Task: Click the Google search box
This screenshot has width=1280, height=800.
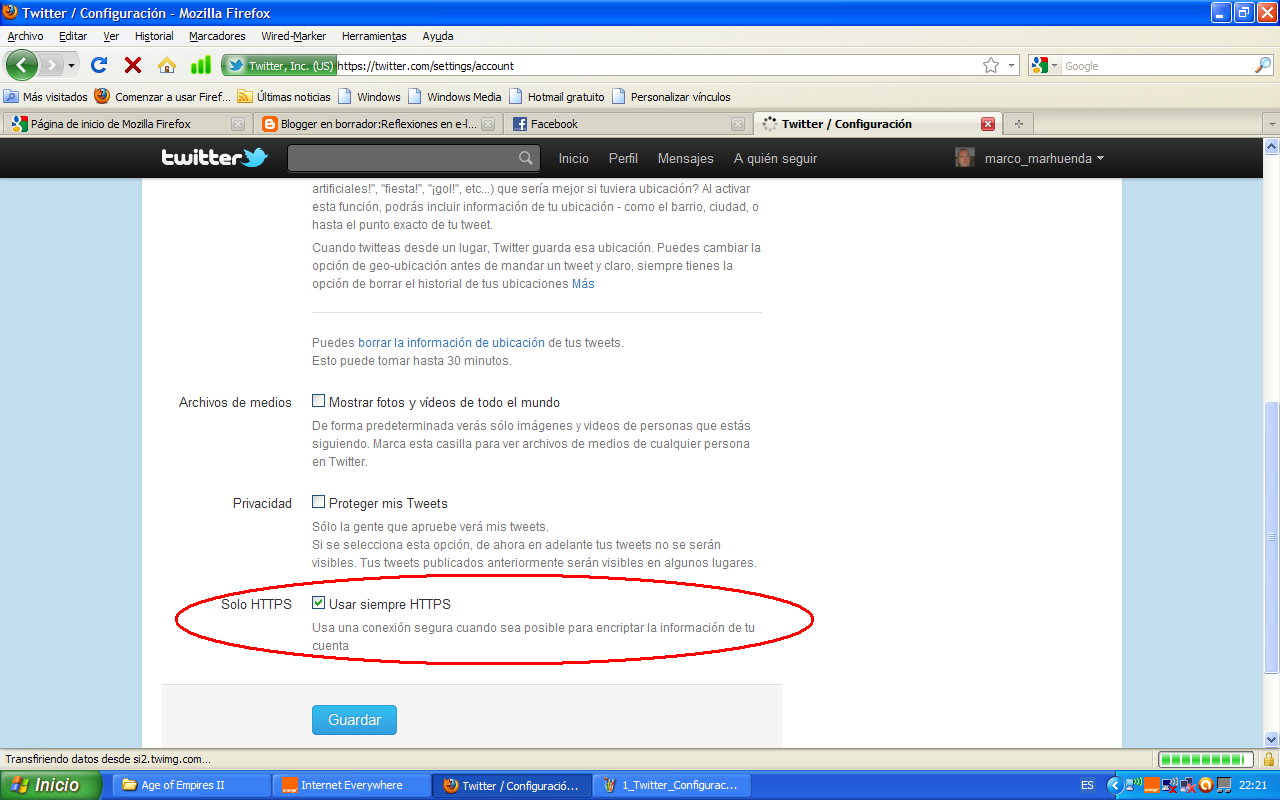Action: (x=1156, y=66)
